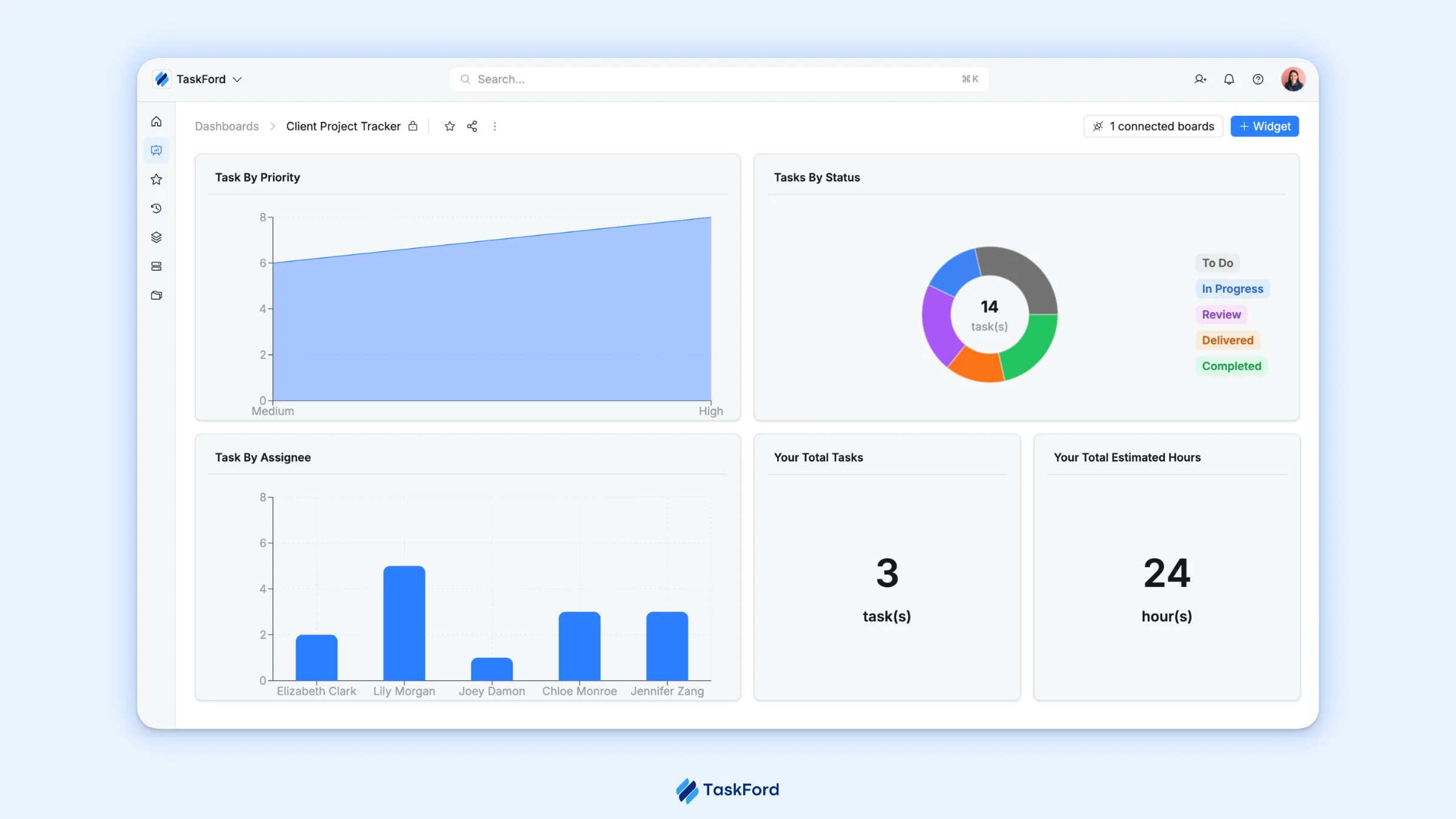Click the lock icon beside Client Project Tracker
Image resolution: width=1456 pixels, height=819 pixels.
[413, 126]
